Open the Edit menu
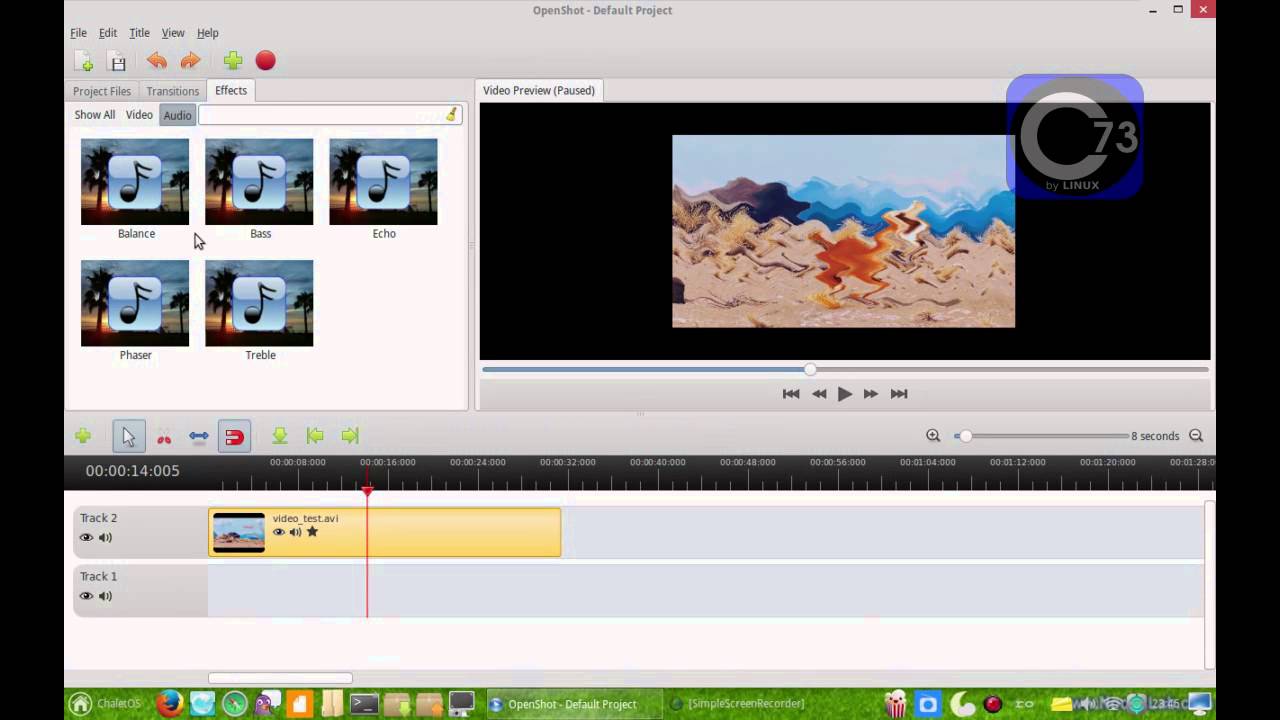 (108, 33)
